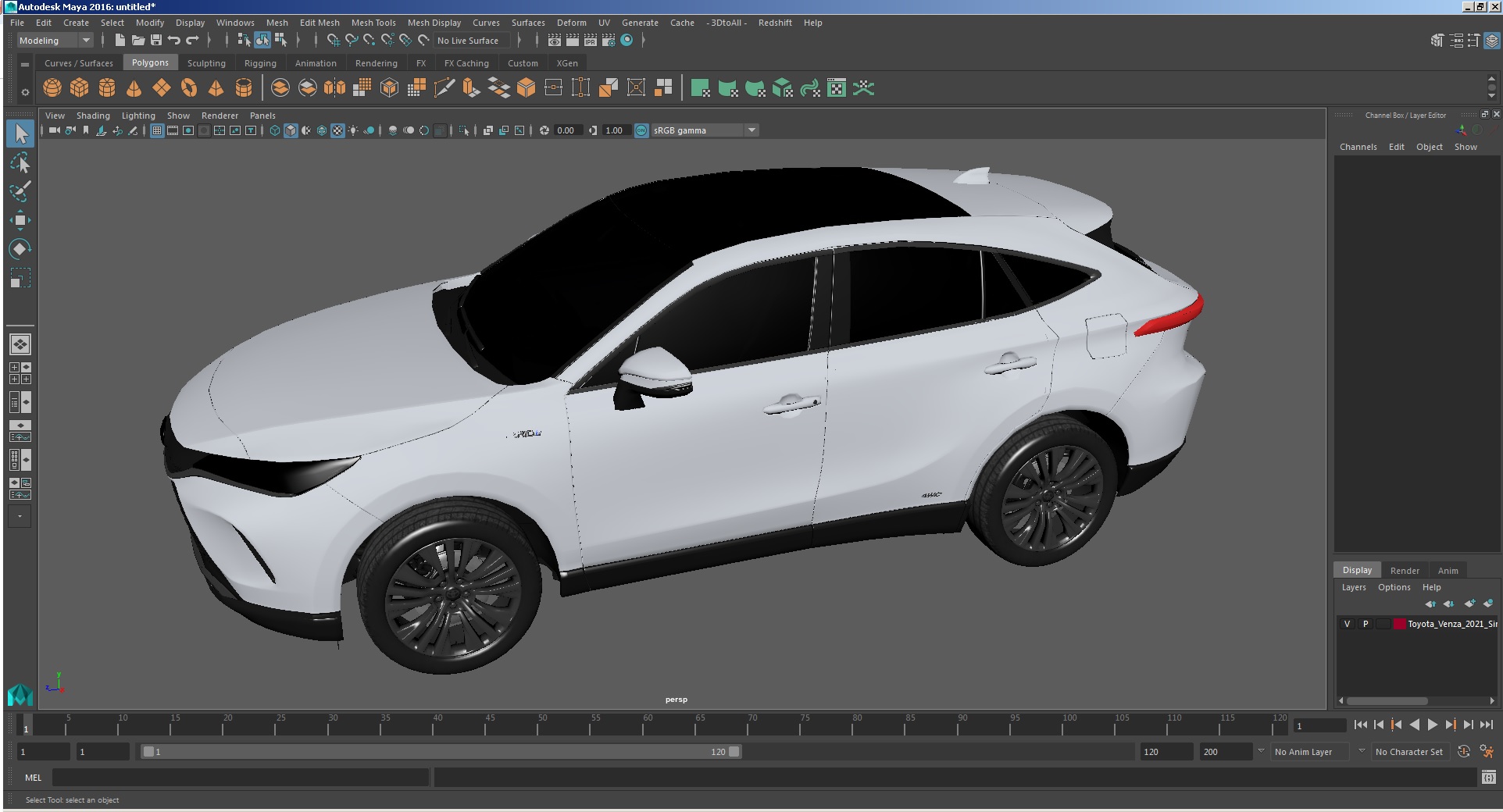Go to start of playback range
1503x812 pixels.
[1360, 725]
